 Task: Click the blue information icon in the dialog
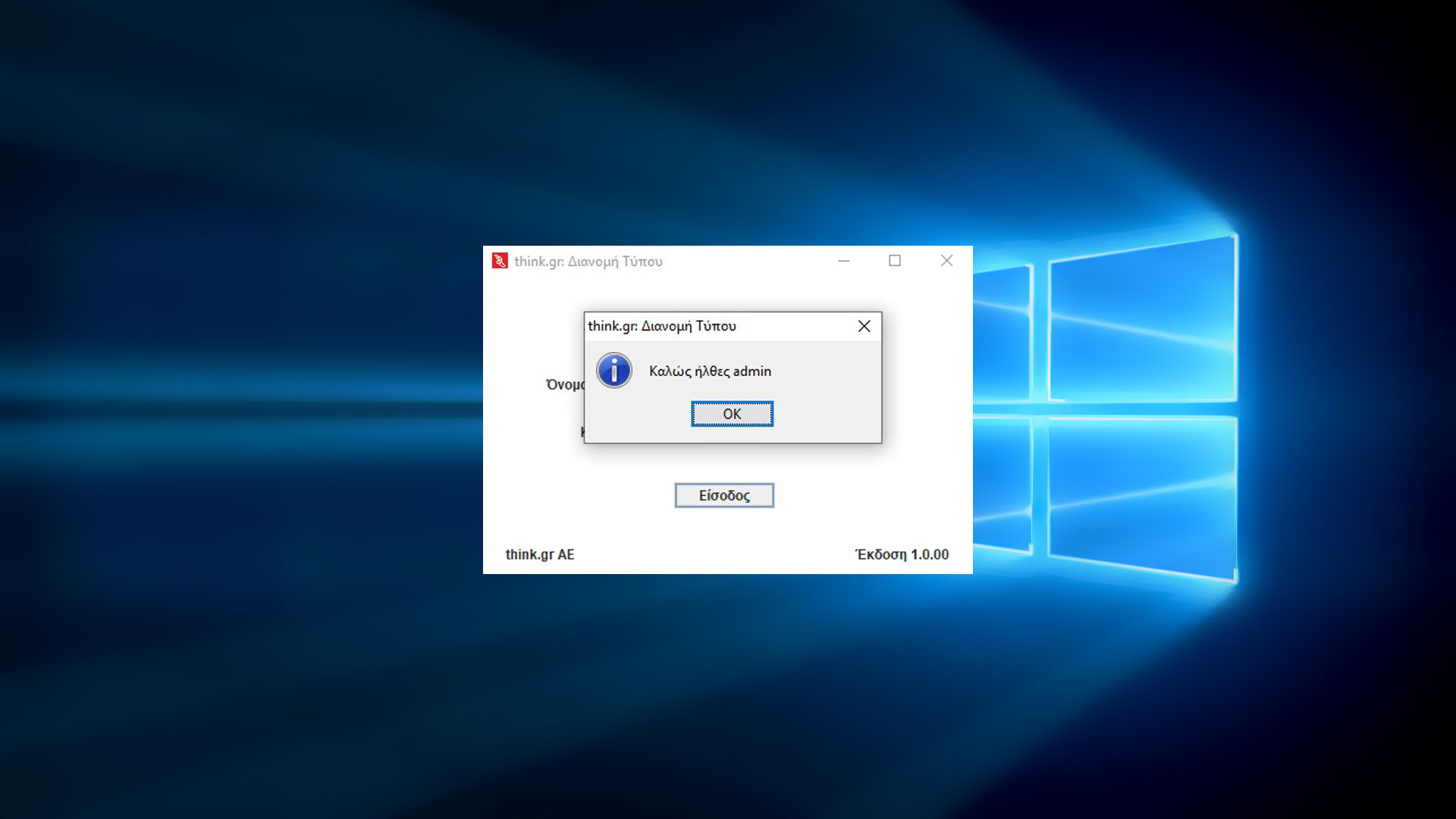[x=613, y=371]
